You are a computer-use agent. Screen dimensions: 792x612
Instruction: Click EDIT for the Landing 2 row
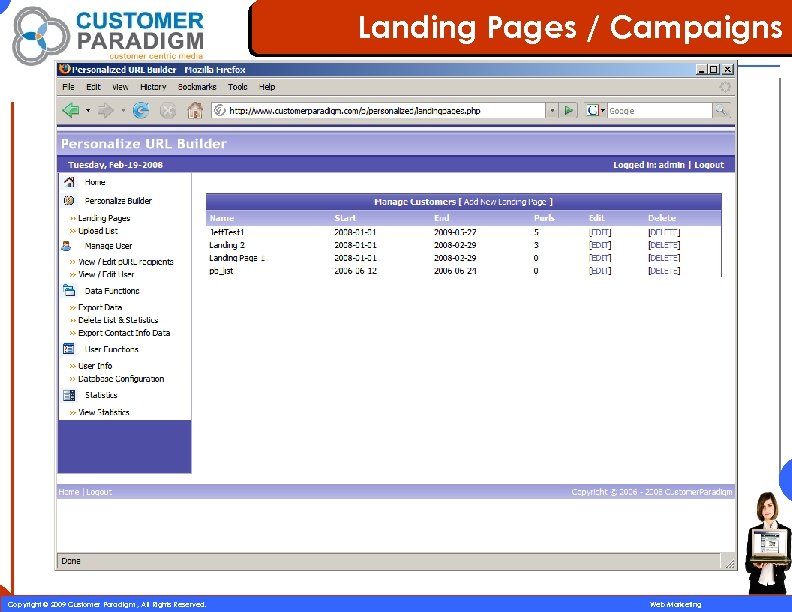[x=600, y=245]
